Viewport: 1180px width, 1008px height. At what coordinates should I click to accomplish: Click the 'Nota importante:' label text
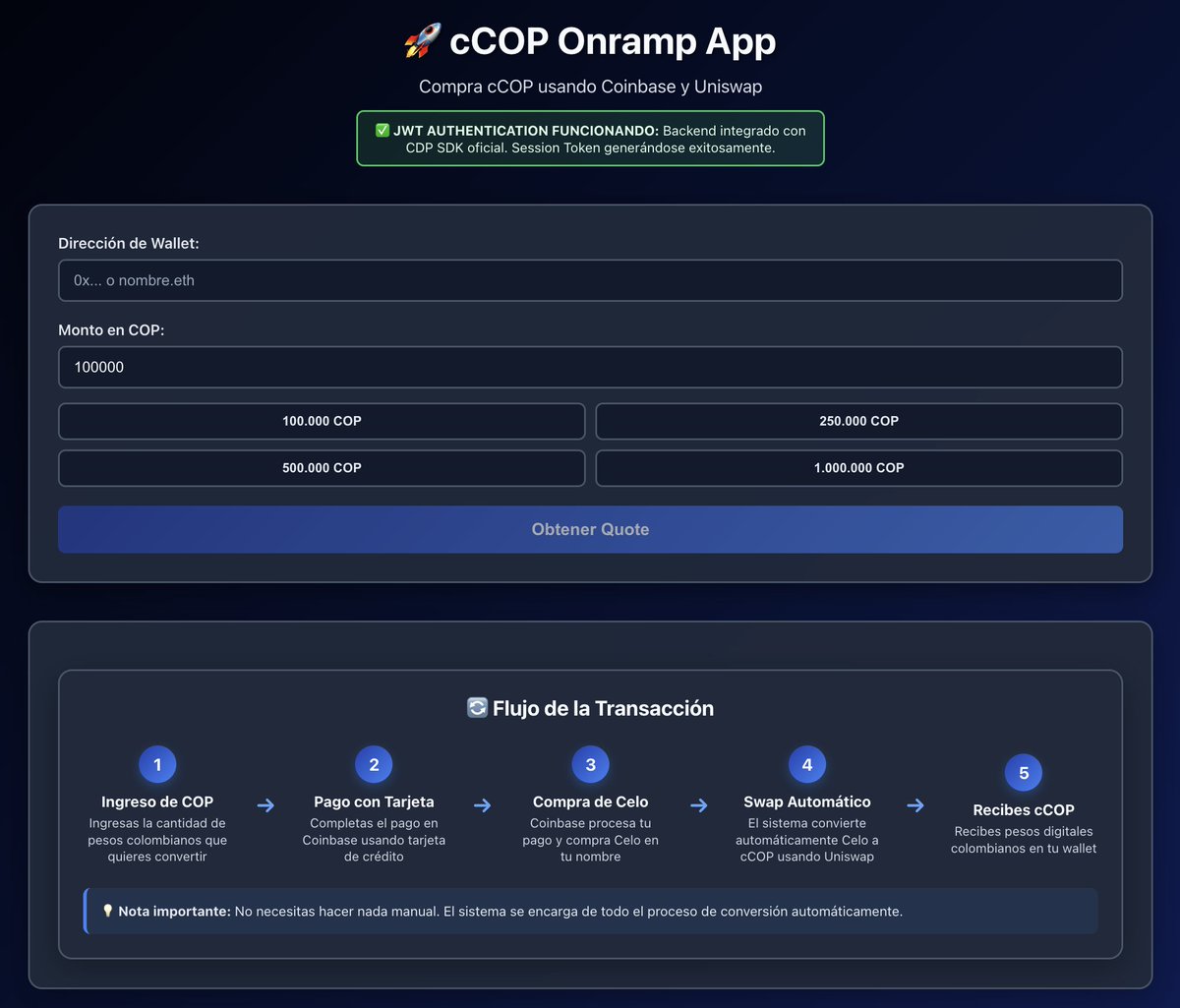[x=174, y=912]
